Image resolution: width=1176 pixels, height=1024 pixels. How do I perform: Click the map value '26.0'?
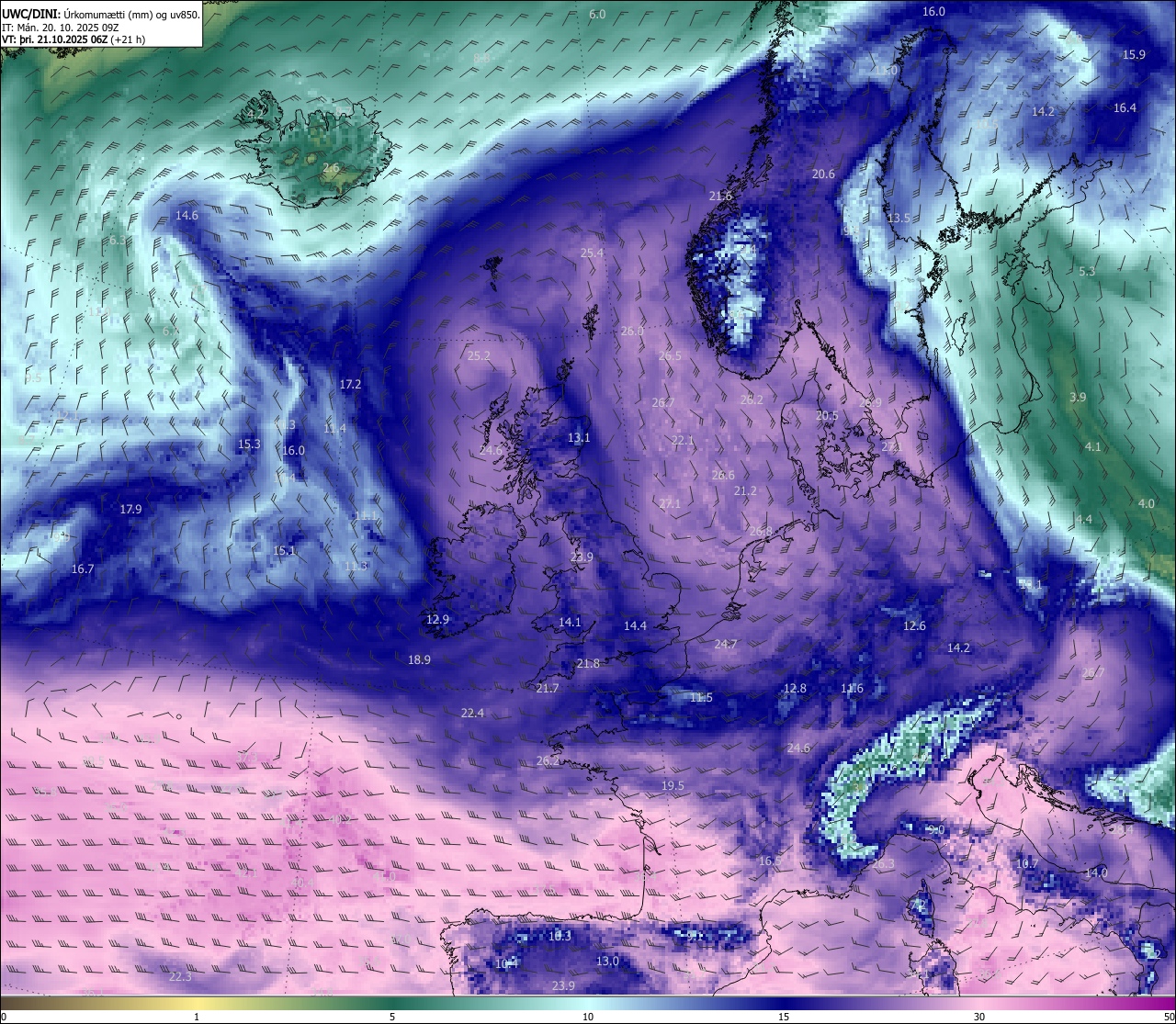point(632,332)
